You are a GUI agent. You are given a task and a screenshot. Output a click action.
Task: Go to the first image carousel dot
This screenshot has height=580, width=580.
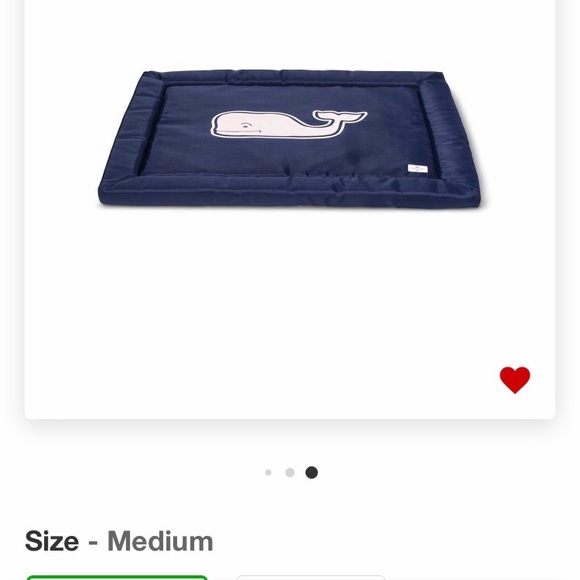coord(268,472)
